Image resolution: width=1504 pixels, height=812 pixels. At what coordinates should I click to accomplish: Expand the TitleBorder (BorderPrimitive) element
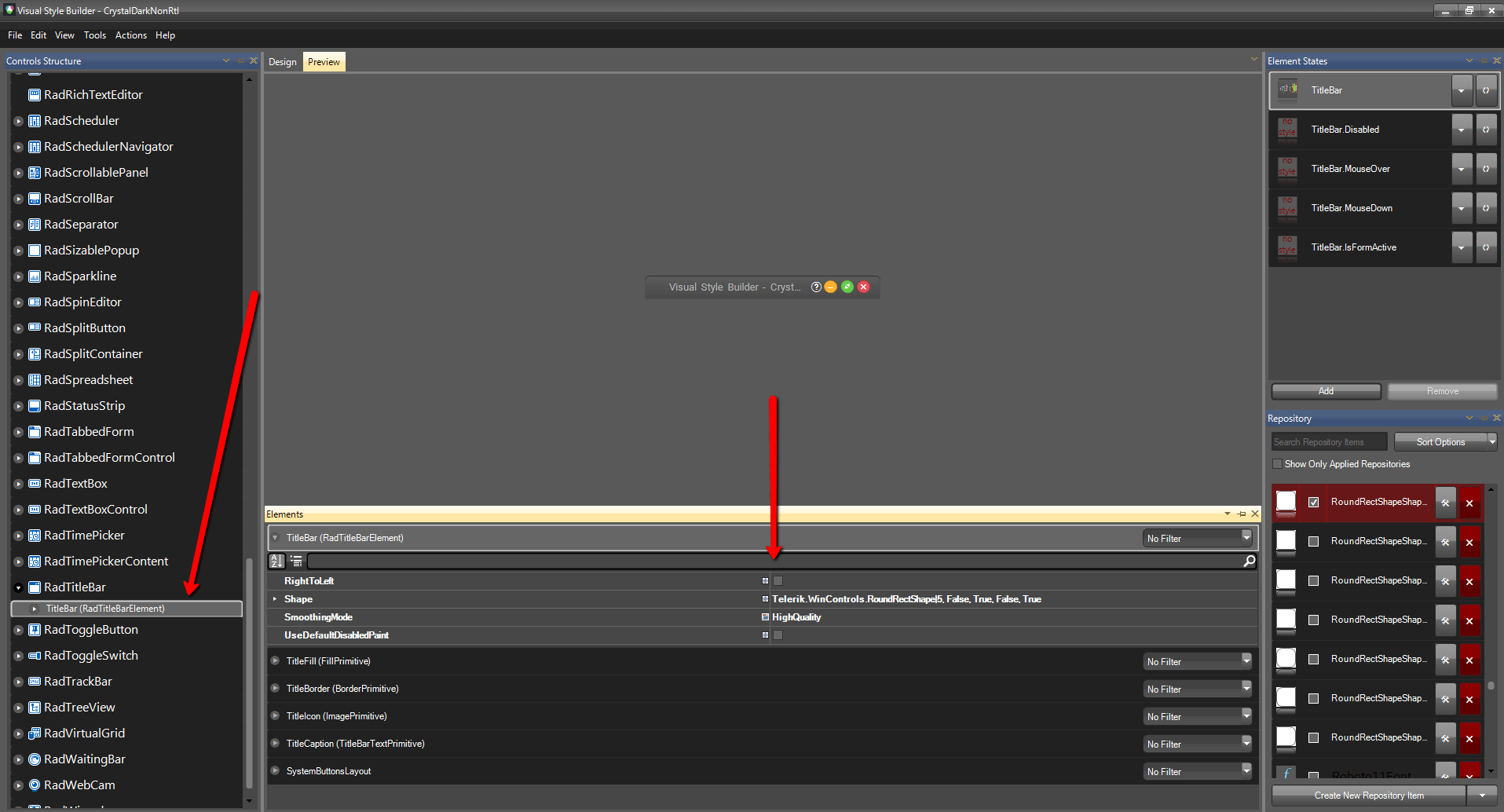coord(275,688)
